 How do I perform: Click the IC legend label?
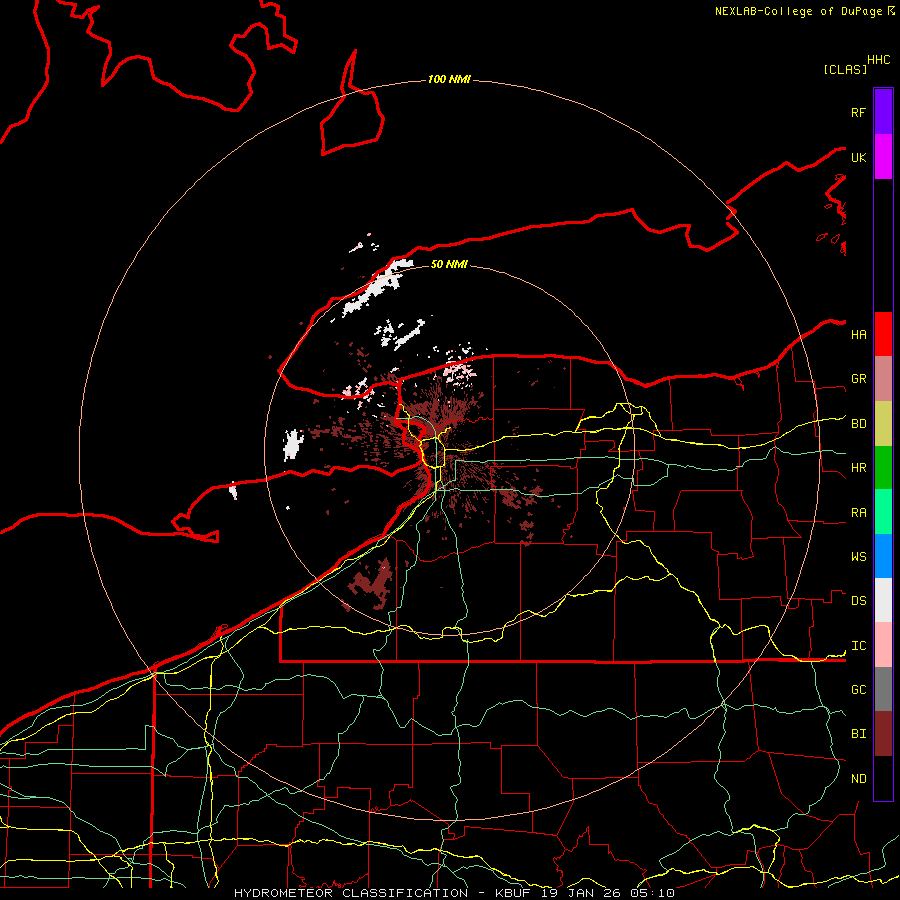pyautogui.click(x=858, y=646)
